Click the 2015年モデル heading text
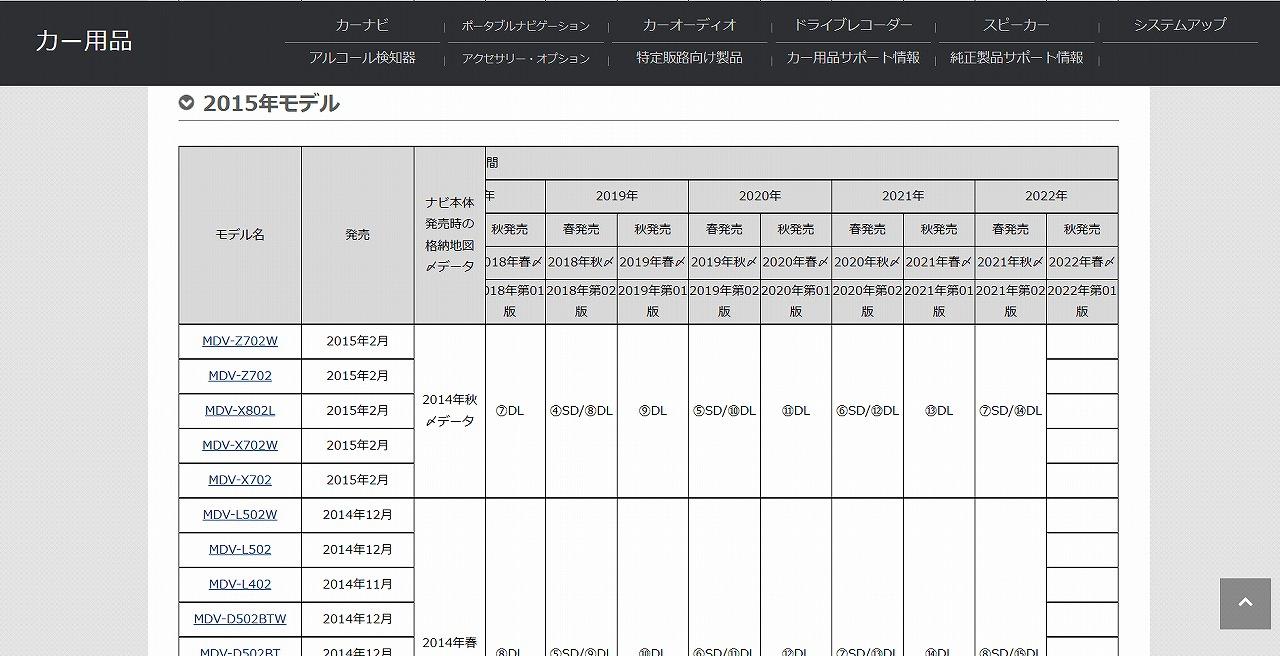 [271, 103]
